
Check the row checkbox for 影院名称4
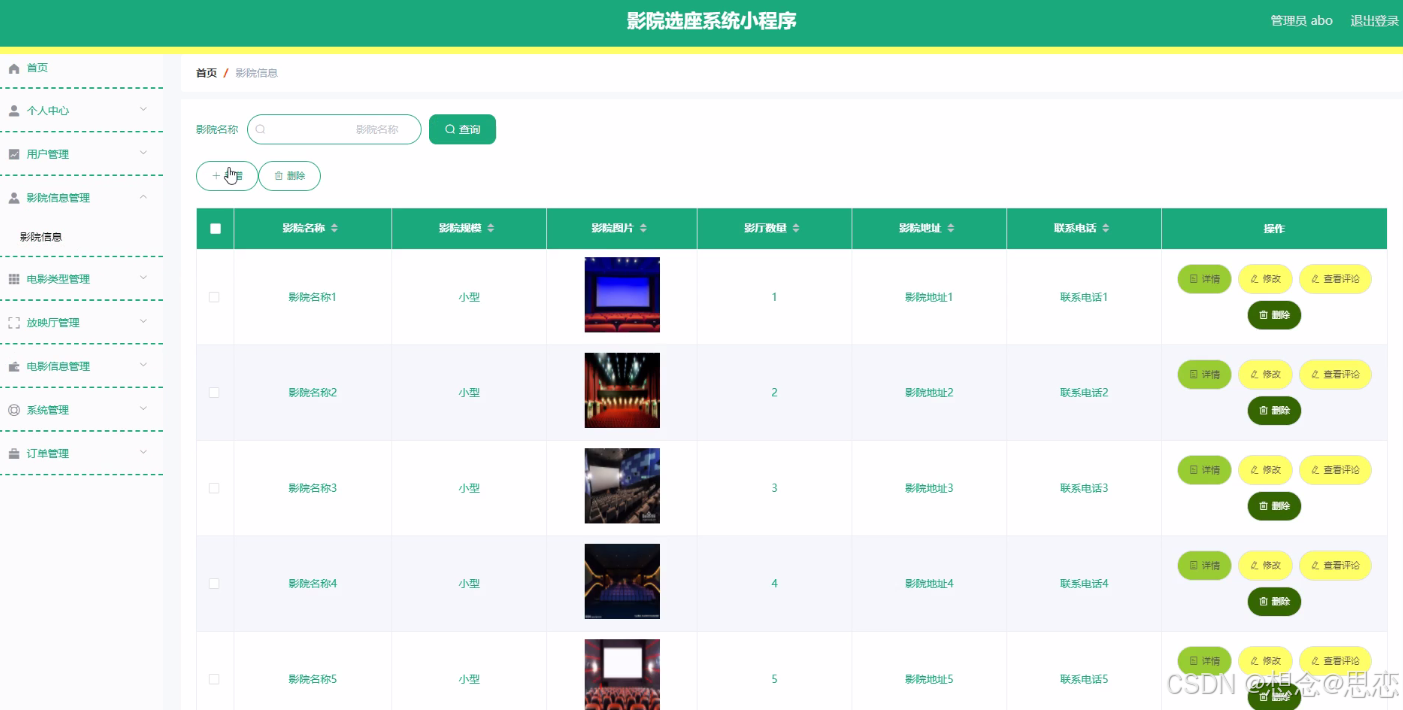[x=214, y=584]
